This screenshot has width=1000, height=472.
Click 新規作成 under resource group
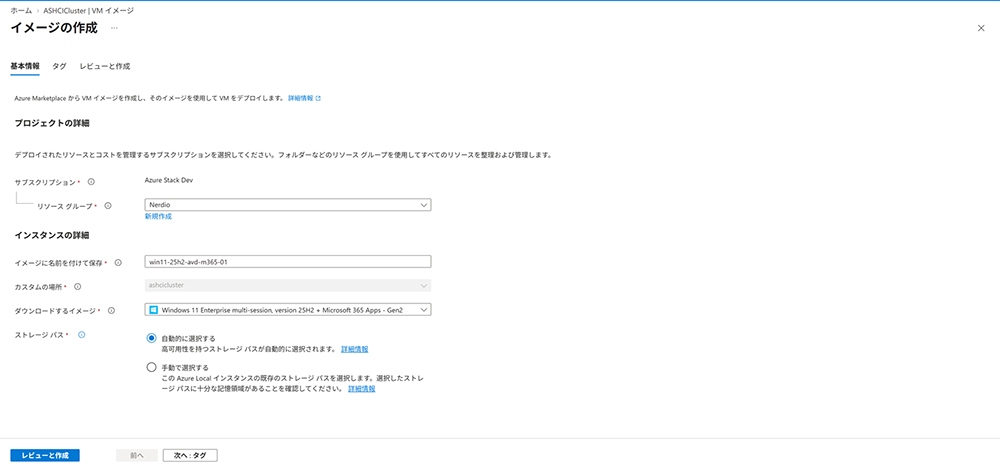(158, 216)
